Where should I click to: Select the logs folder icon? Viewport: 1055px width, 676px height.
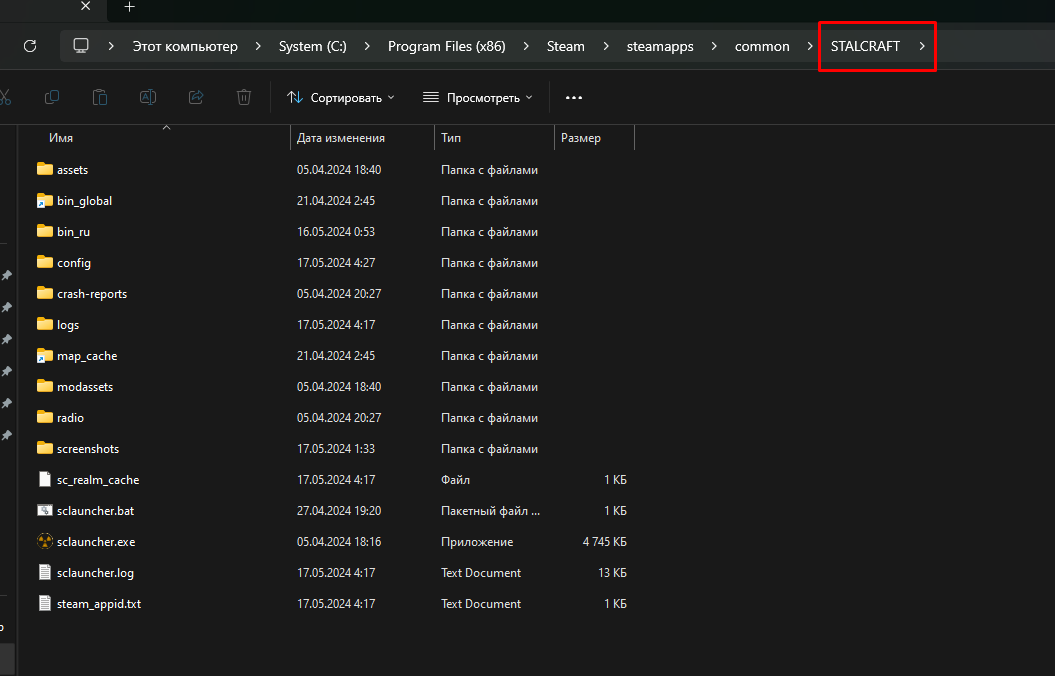coord(44,324)
